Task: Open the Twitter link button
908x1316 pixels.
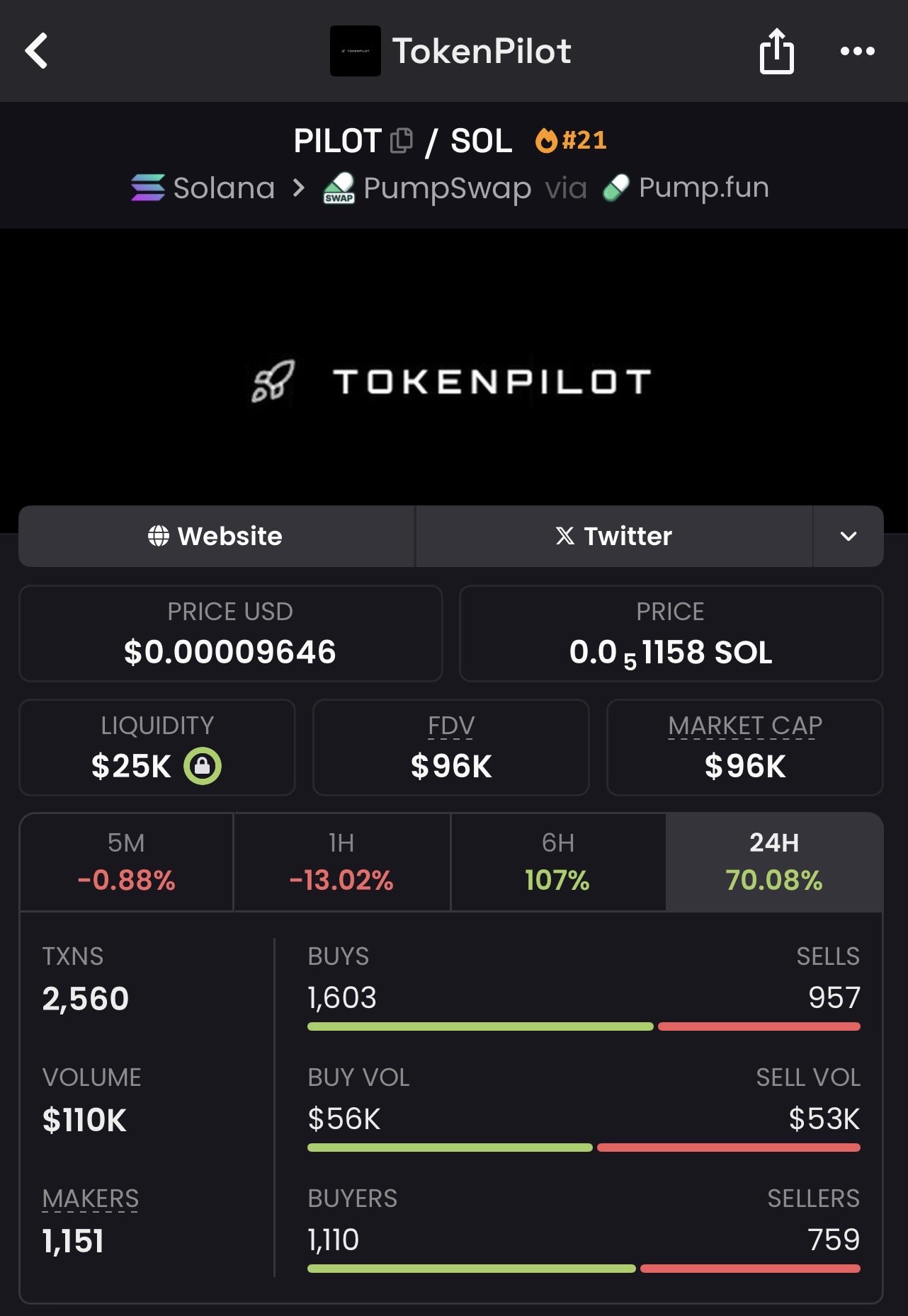Action: click(613, 537)
